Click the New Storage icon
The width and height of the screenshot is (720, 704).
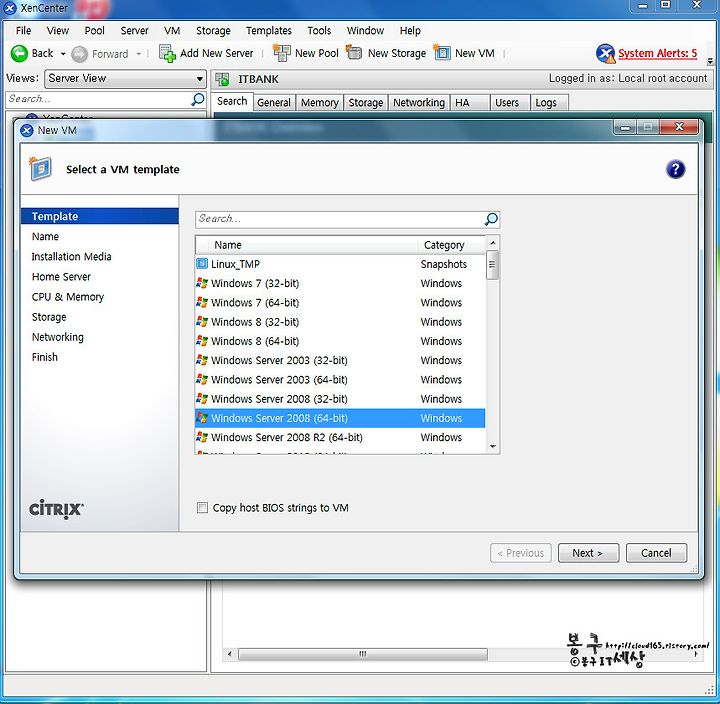click(x=354, y=52)
